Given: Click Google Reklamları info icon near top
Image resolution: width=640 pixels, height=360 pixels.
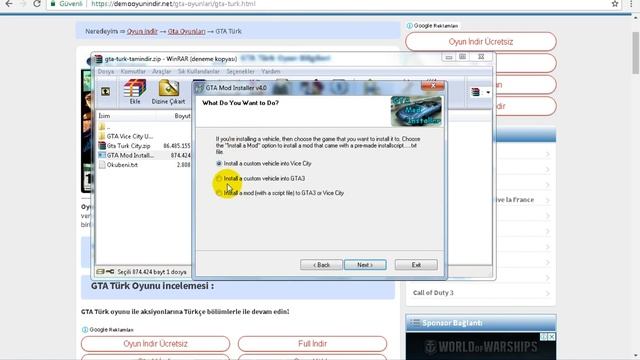Looking at the screenshot, I should tap(409, 26).
